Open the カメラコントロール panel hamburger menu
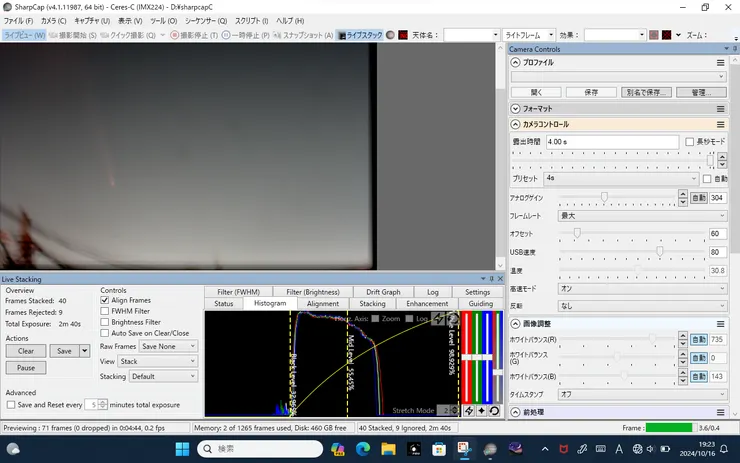This screenshot has width=740, height=463. click(720, 124)
